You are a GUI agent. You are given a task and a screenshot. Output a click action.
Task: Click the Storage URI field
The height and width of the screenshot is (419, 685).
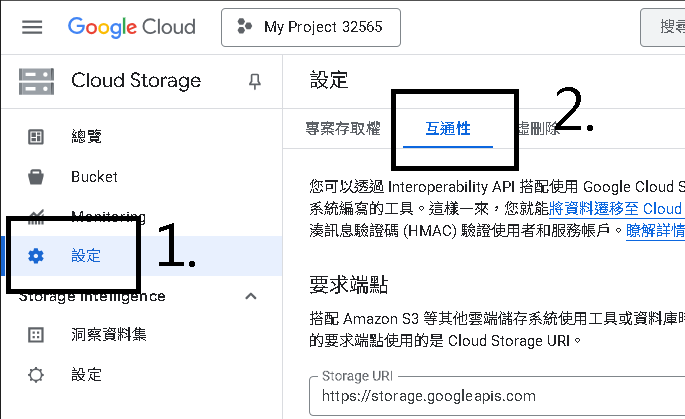(x=497, y=395)
